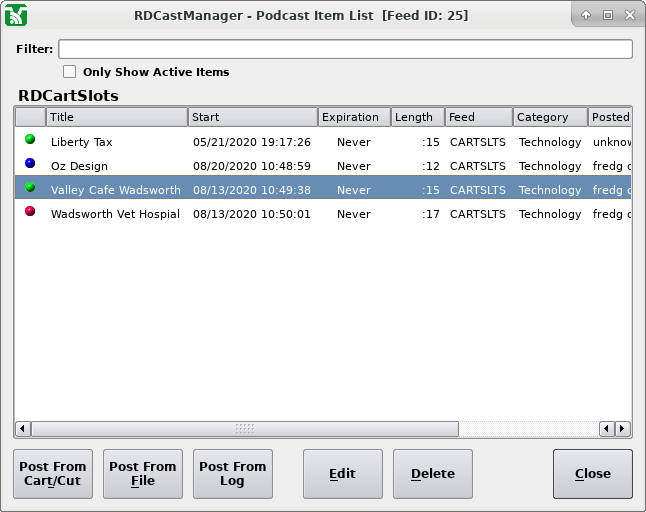Click the unknown posted-by cell for Liberty Tax
Viewport: 646px width, 512px height.
pyautogui.click(x=612, y=142)
